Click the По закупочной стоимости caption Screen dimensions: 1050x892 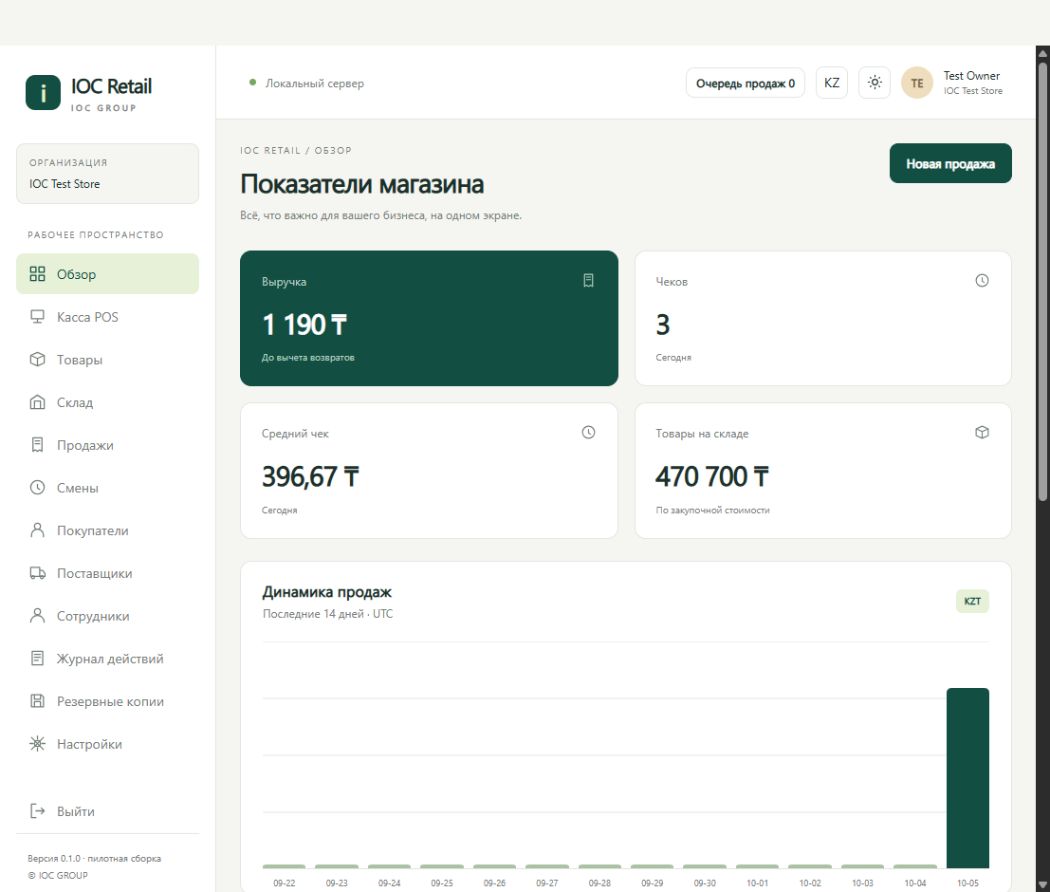(712, 510)
